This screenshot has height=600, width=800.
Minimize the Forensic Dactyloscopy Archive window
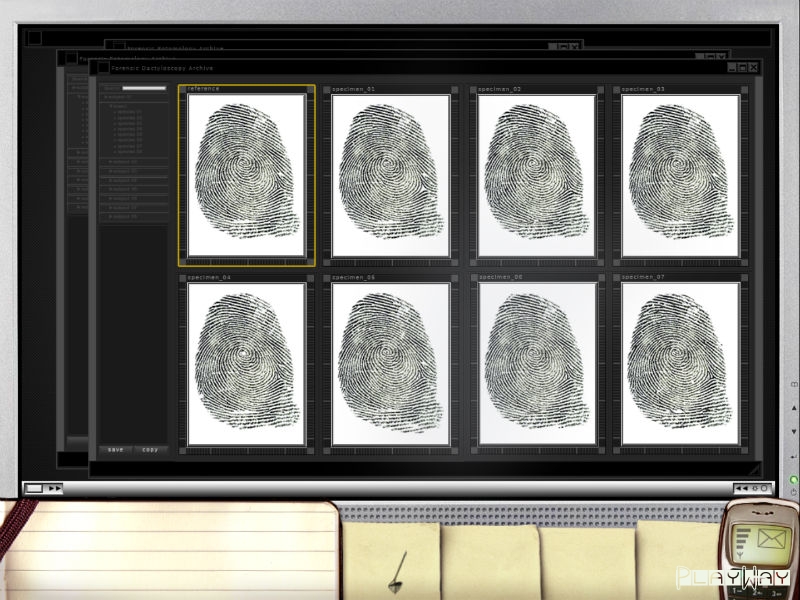[731, 67]
